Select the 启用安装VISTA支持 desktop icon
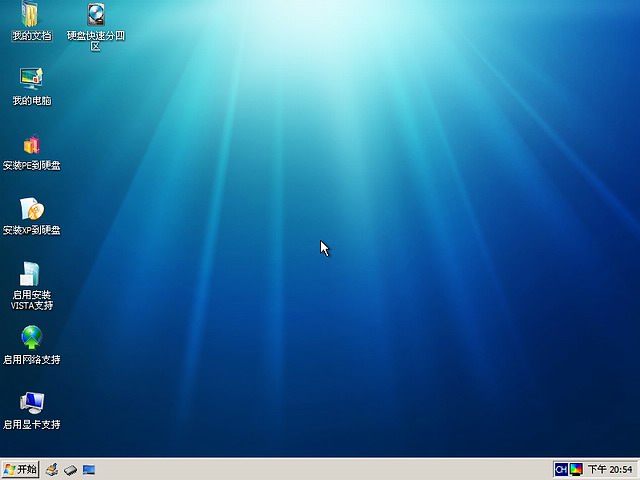The image size is (640, 480). pyautogui.click(x=31, y=273)
